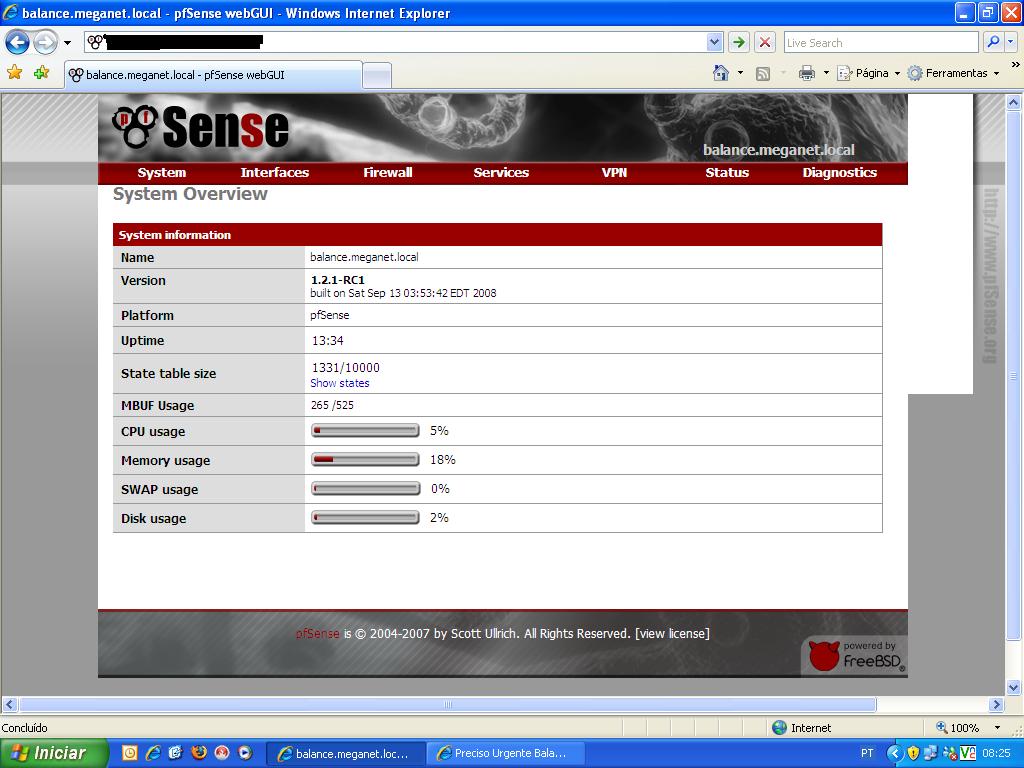
Task: Click the pfSense logo
Action: [x=200, y=127]
